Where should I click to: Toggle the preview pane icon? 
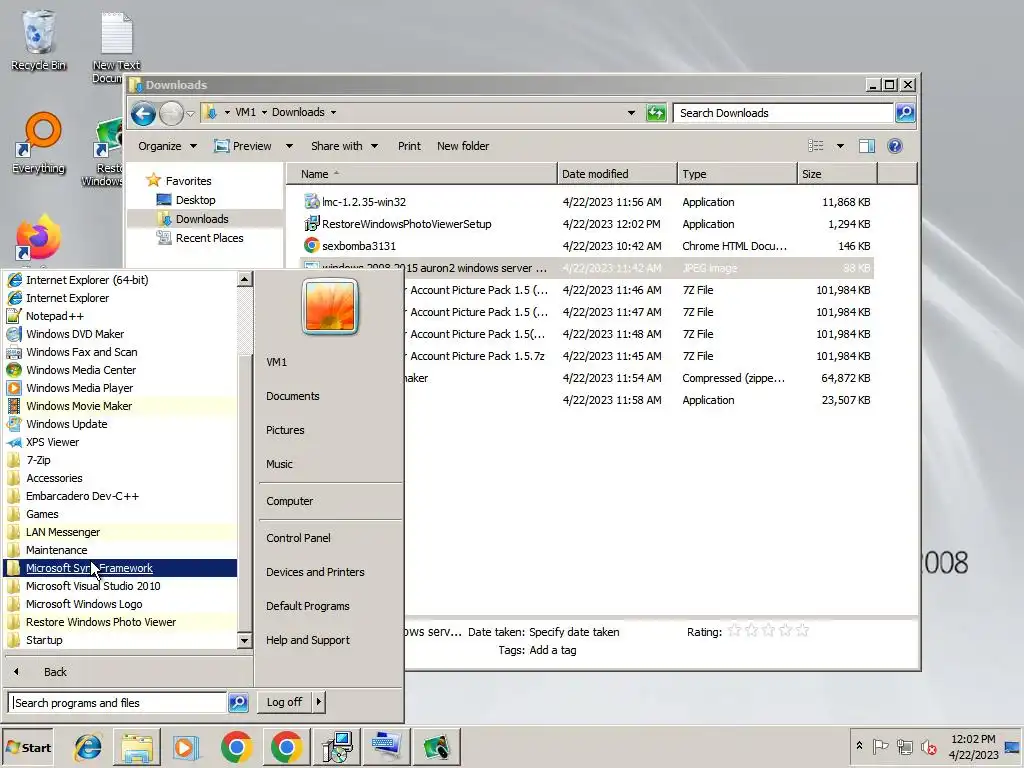867,146
